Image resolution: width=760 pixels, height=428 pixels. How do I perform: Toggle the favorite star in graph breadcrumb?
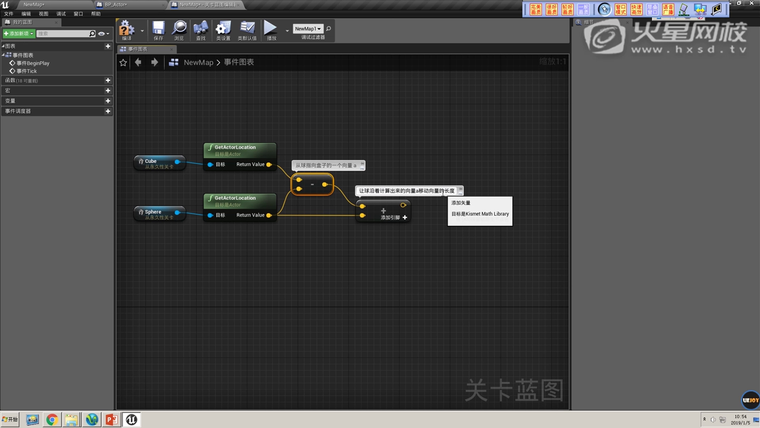[x=124, y=62]
